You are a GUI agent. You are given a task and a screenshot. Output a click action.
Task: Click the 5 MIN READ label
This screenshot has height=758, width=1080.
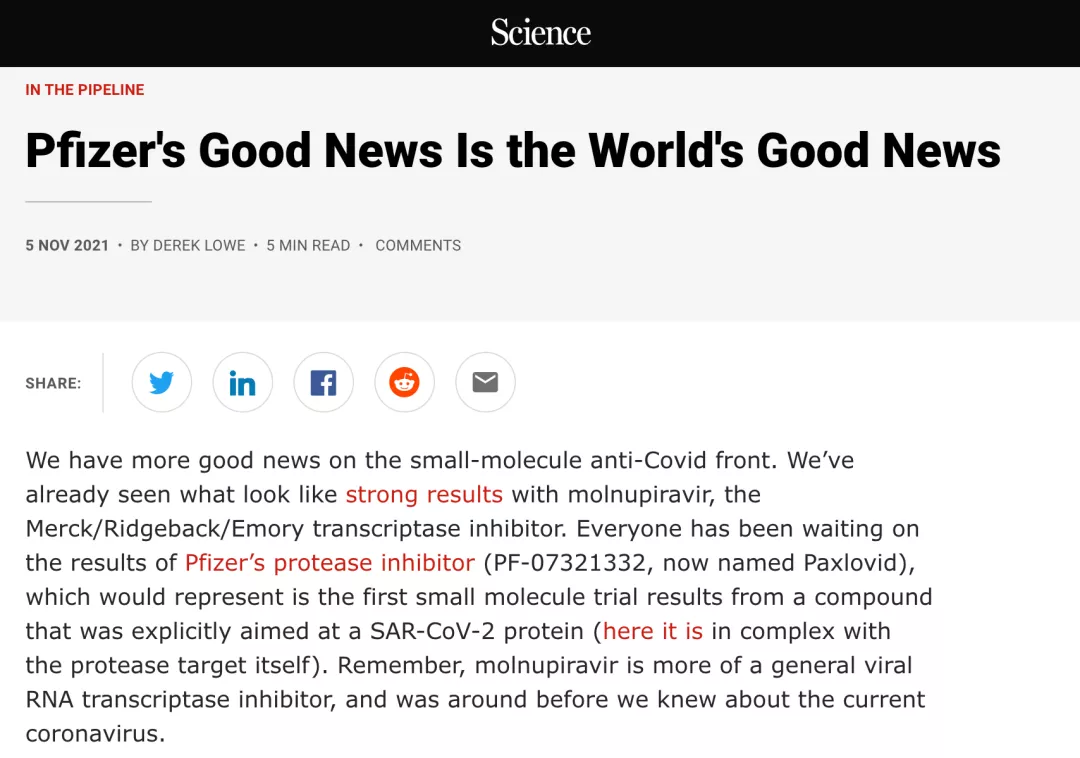click(308, 246)
